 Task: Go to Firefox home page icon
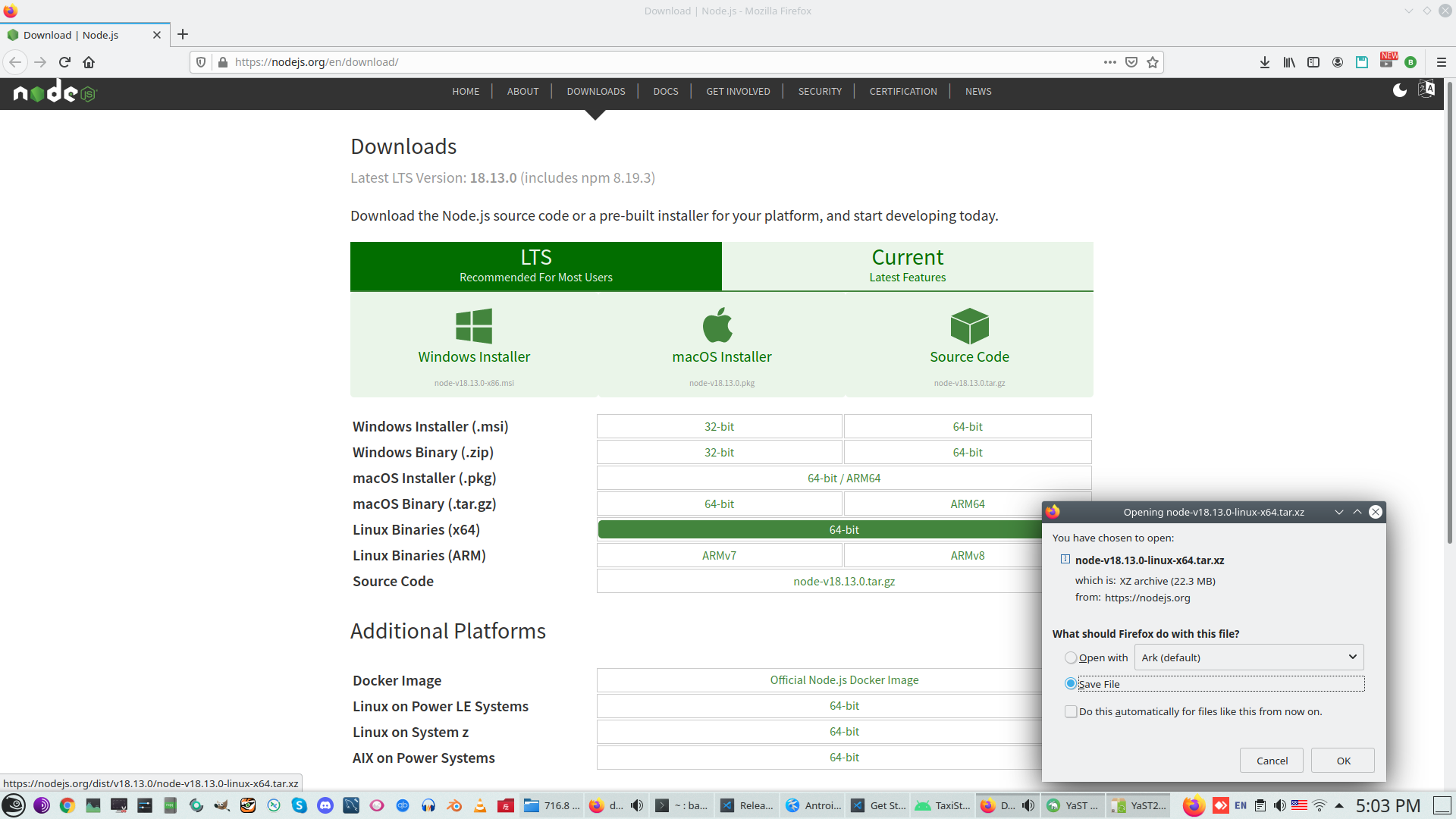coord(89,62)
